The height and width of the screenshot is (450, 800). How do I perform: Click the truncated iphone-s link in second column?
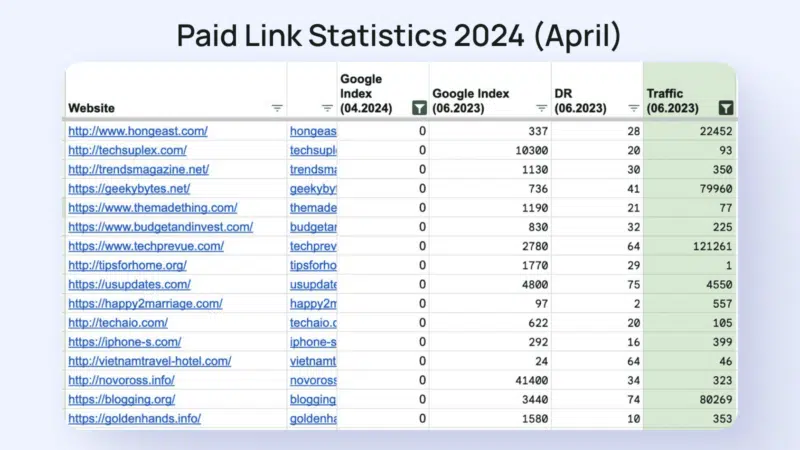[313, 342]
